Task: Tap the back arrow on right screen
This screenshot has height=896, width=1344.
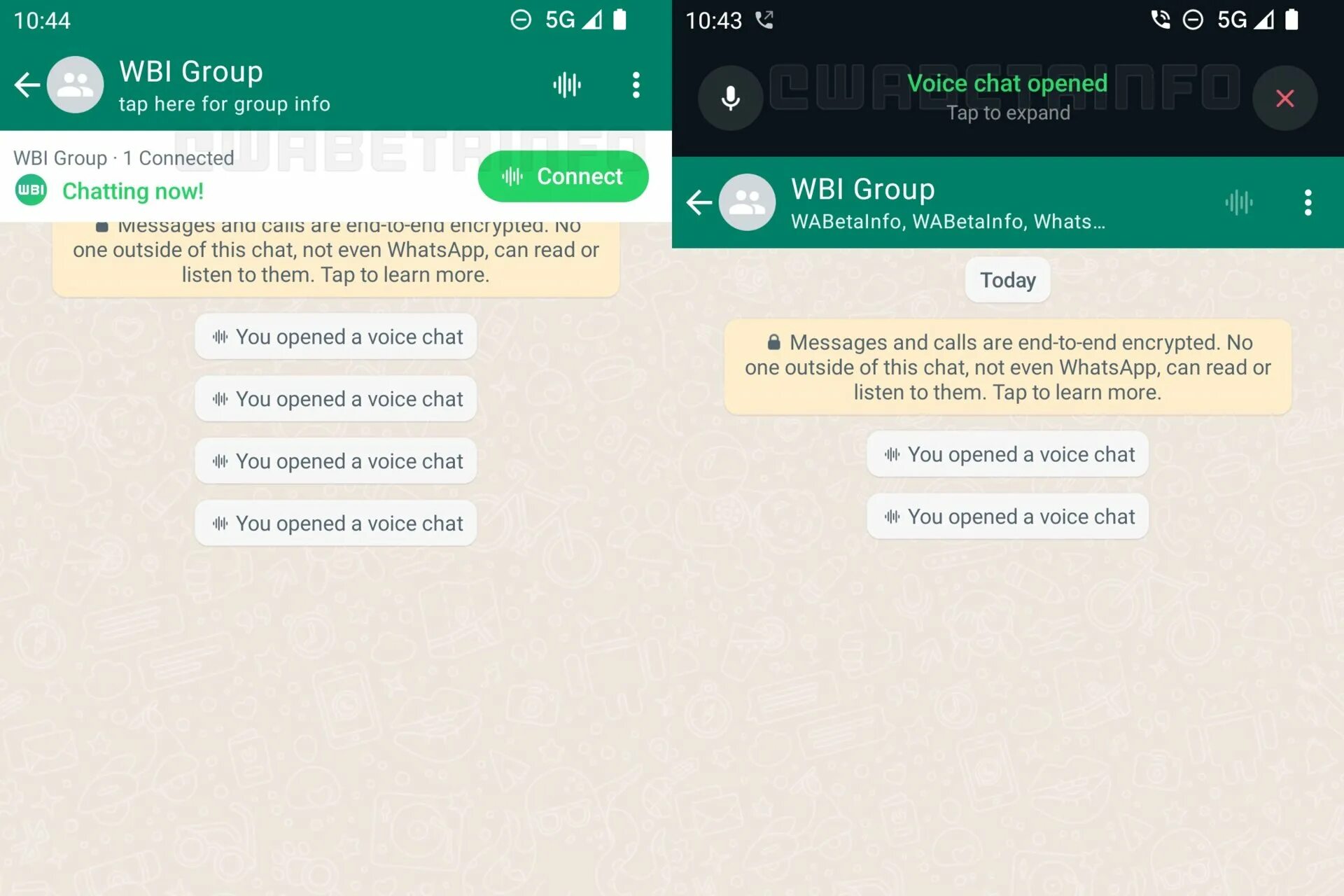Action: click(700, 202)
